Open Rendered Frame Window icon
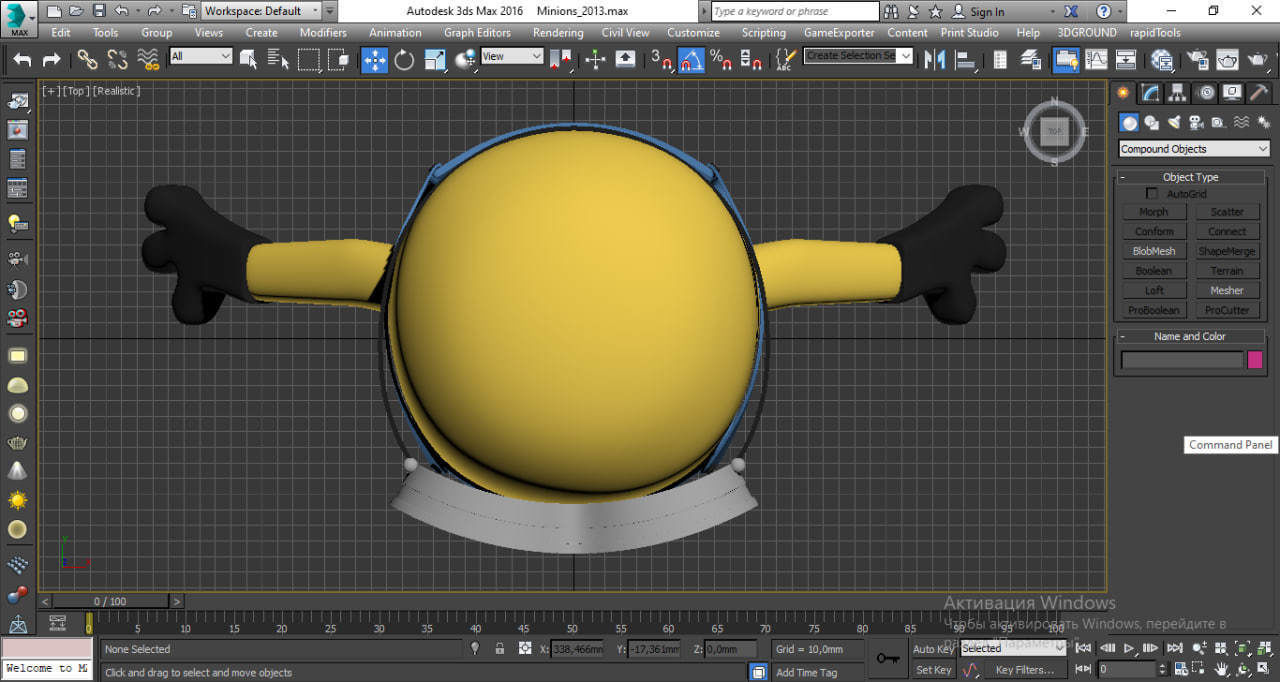 pos(1227,60)
